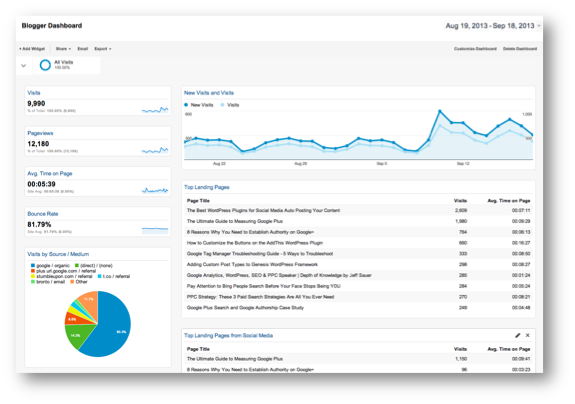Click 'PPC Strategy: These 3 Paid Search Strategies' row
Image resolution: width=575 pixels, height=404 pixels.
coord(358,297)
